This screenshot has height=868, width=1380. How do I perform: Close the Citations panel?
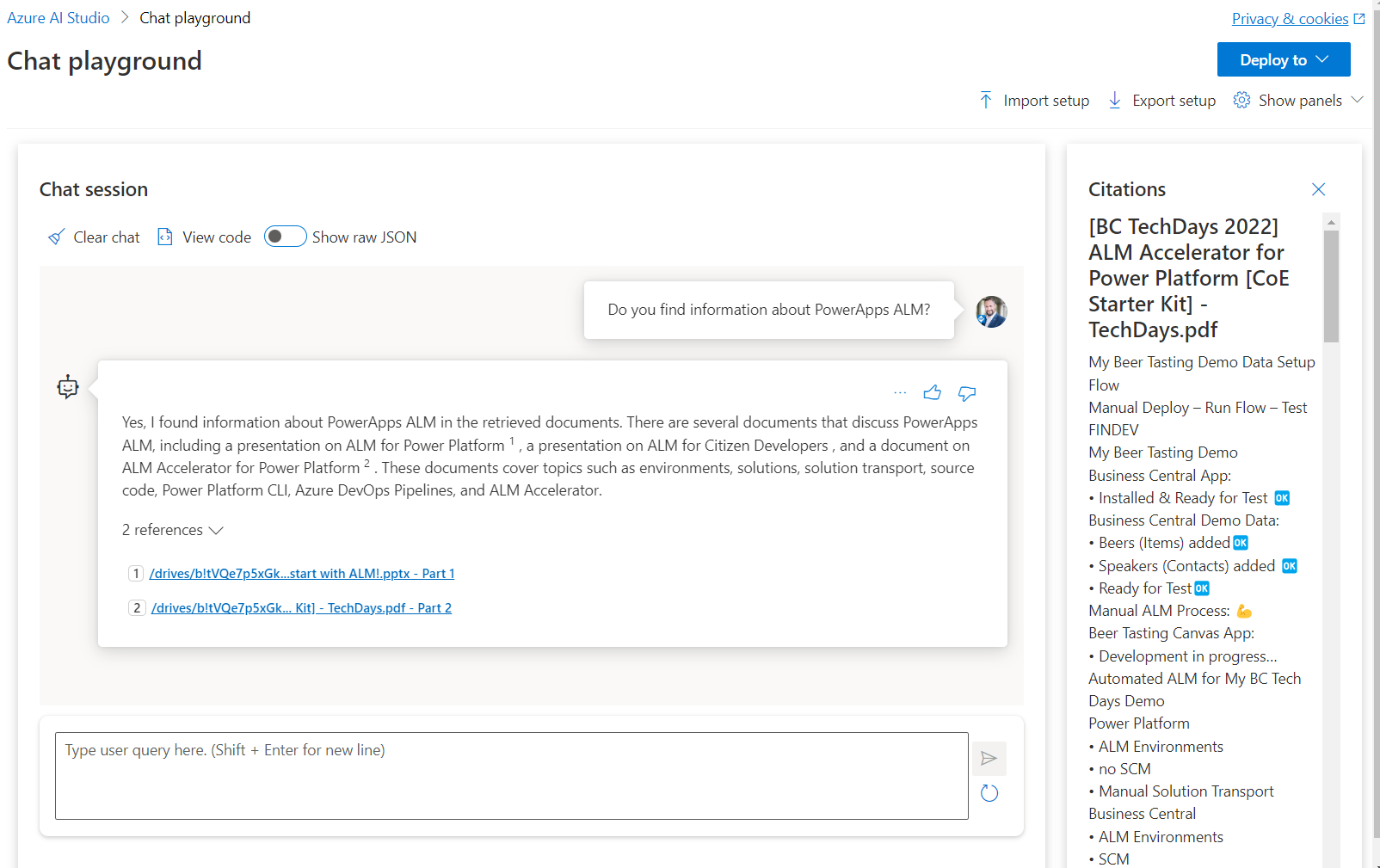pyautogui.click(x=1319, y=188)
